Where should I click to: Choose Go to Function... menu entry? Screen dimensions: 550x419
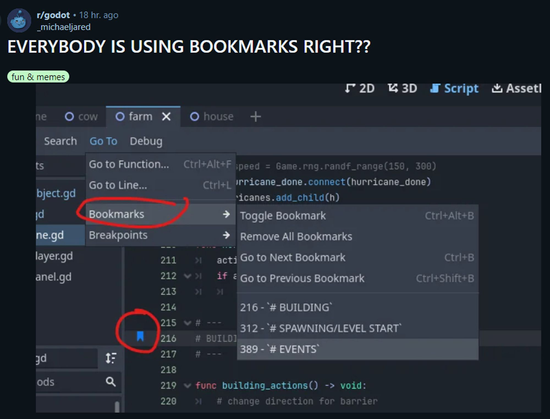tap(161, 164)
